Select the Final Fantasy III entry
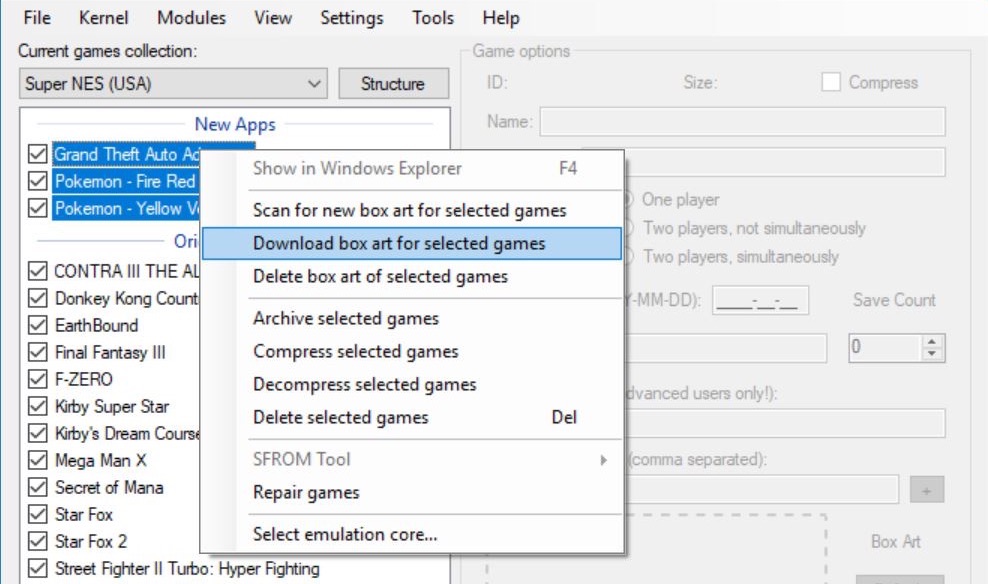This screenshot has height=584, width=988. pyautogui.click(x=110, y=352)
